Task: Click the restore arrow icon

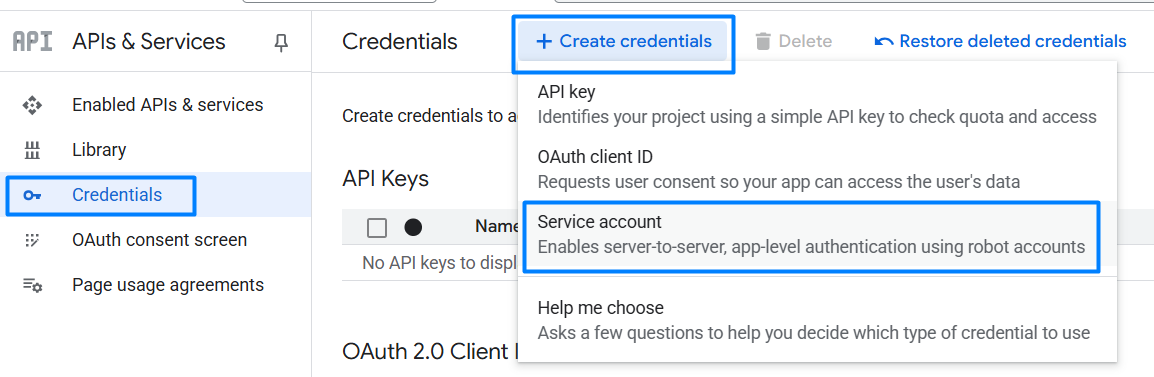Action: point(883,41)
